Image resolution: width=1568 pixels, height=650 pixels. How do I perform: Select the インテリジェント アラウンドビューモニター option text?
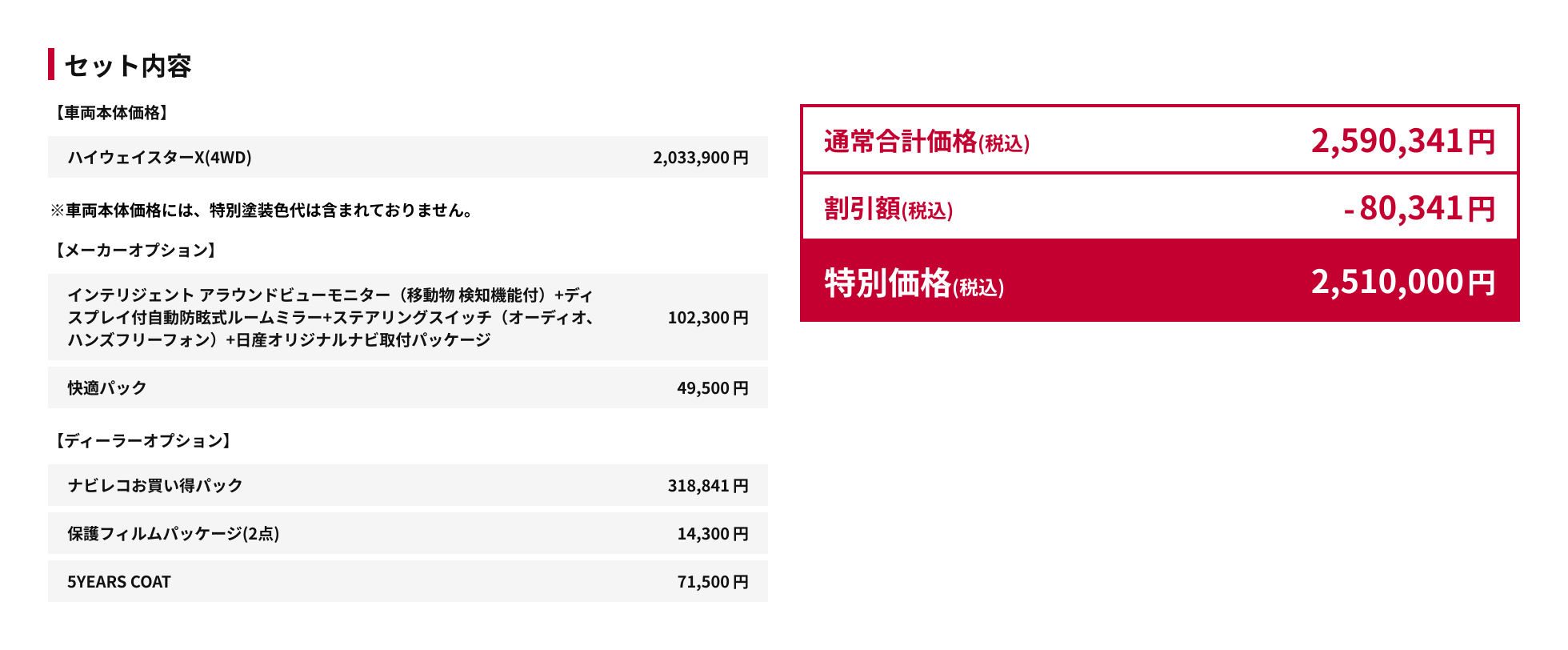pos(330,318)
